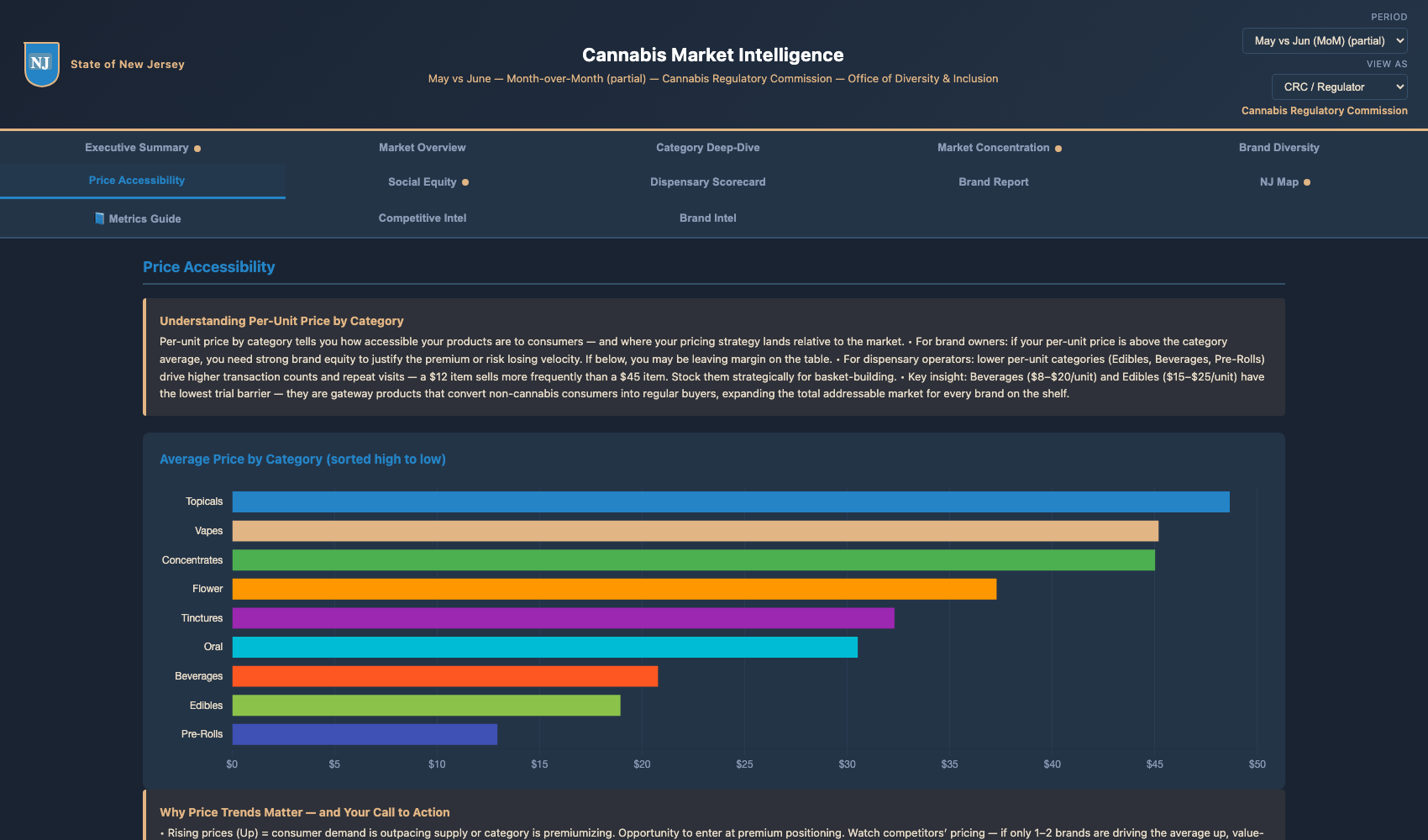Click the Pre-Rolls indigo bar
Screen dimensions: 1428x840
click(x=365, y=734)
